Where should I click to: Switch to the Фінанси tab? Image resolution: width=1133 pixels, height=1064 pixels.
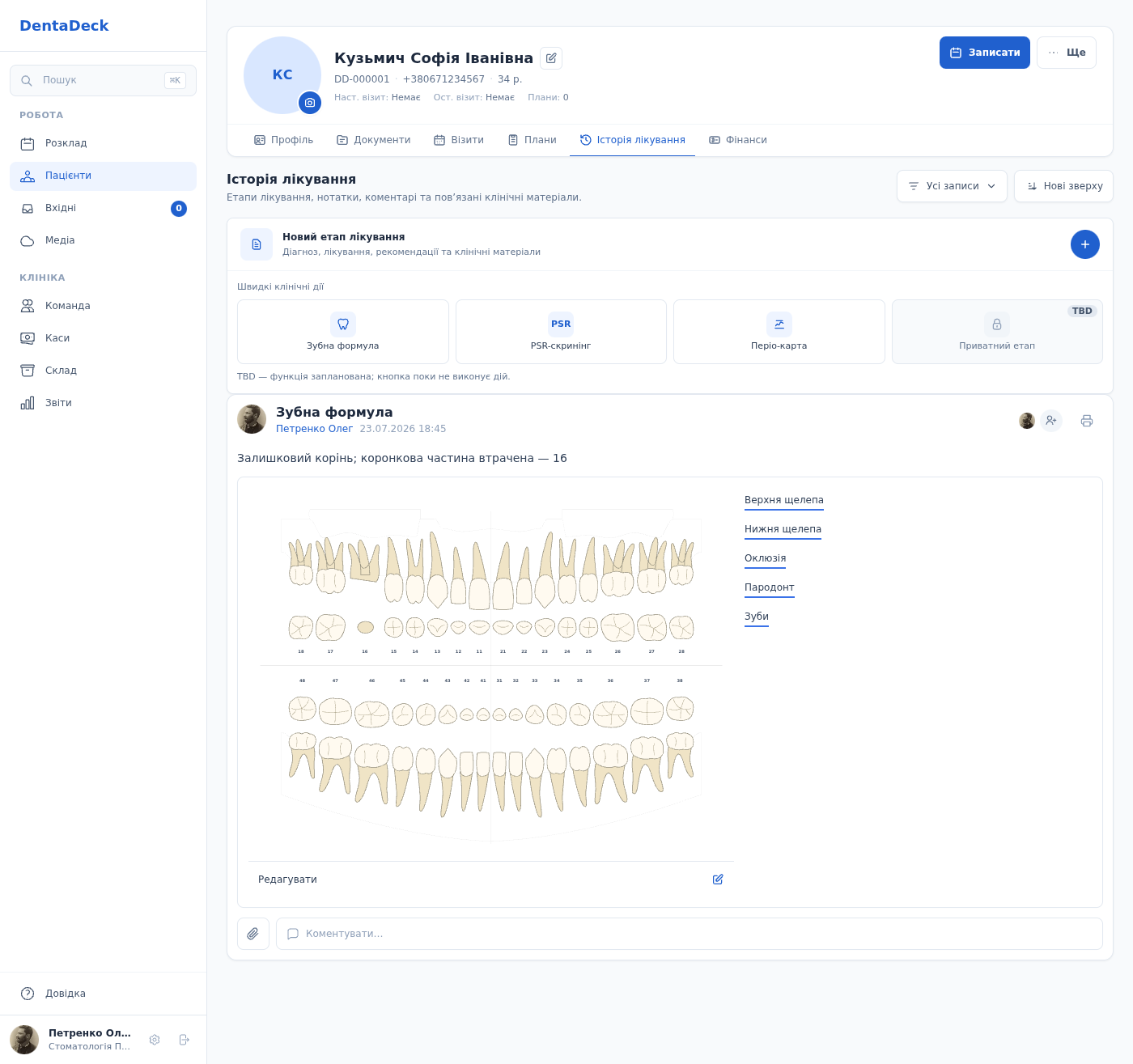[738, 140]
